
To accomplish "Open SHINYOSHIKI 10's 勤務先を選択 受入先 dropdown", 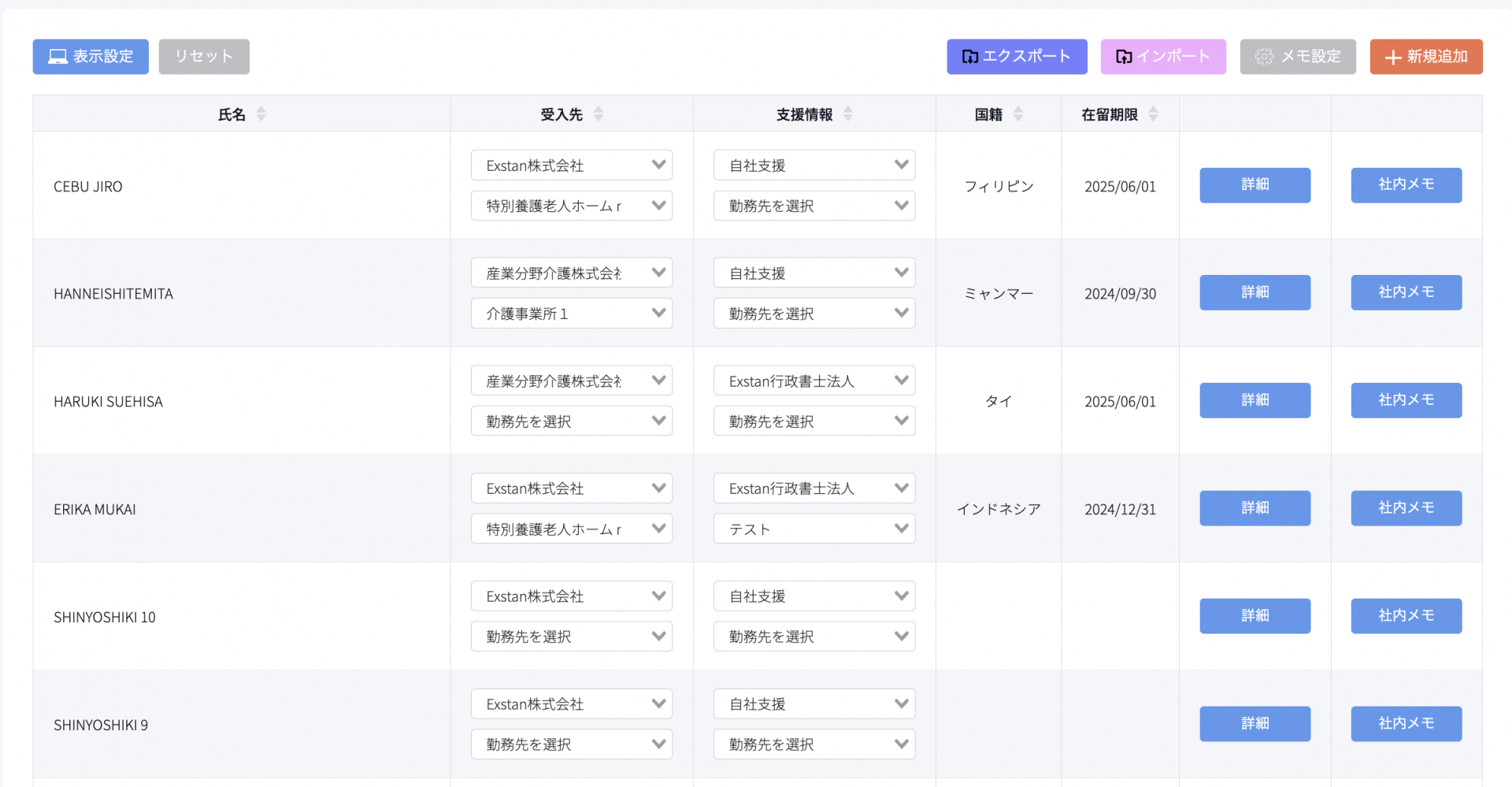I will 571,637.
